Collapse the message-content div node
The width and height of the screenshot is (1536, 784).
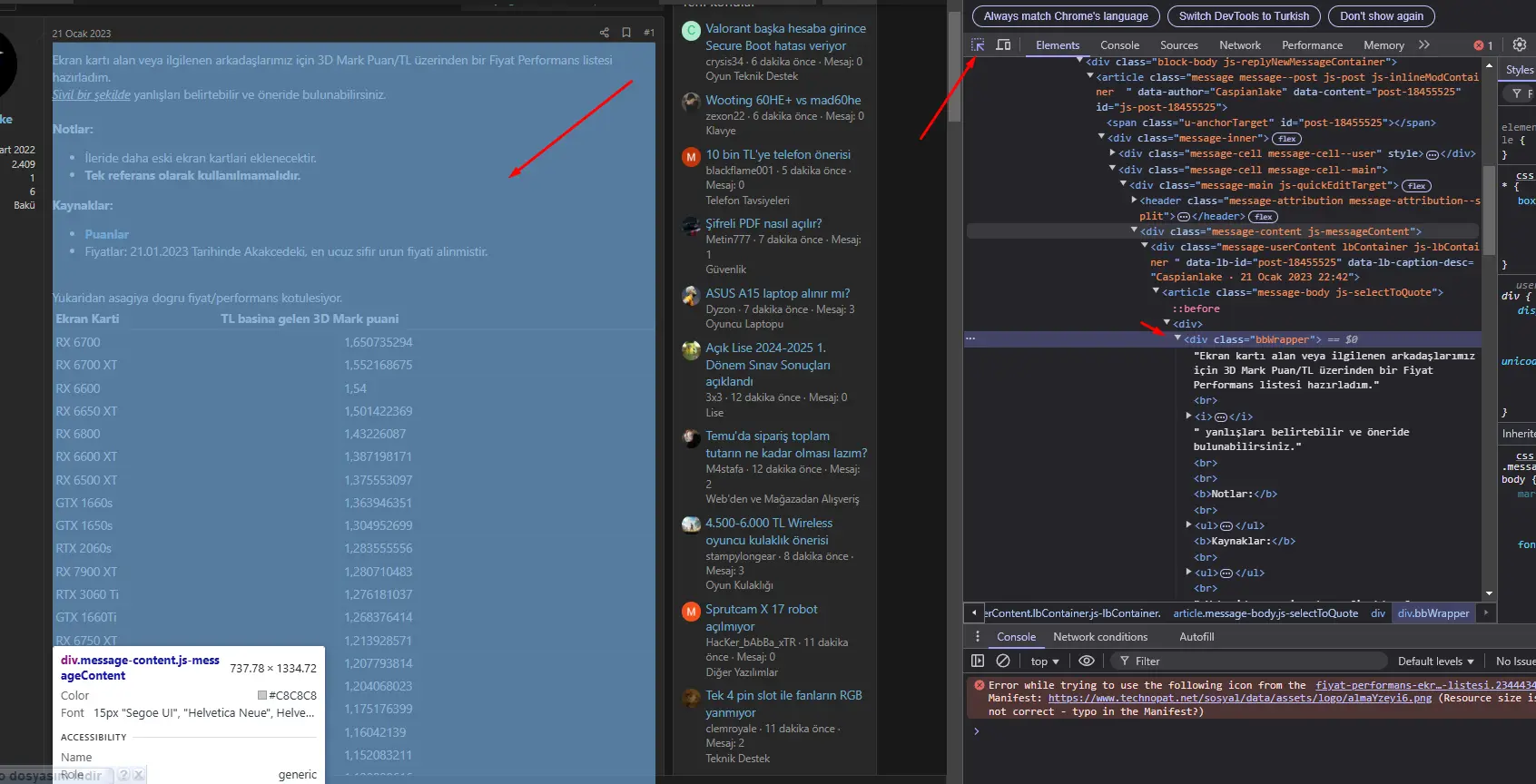coord(1134,230)
